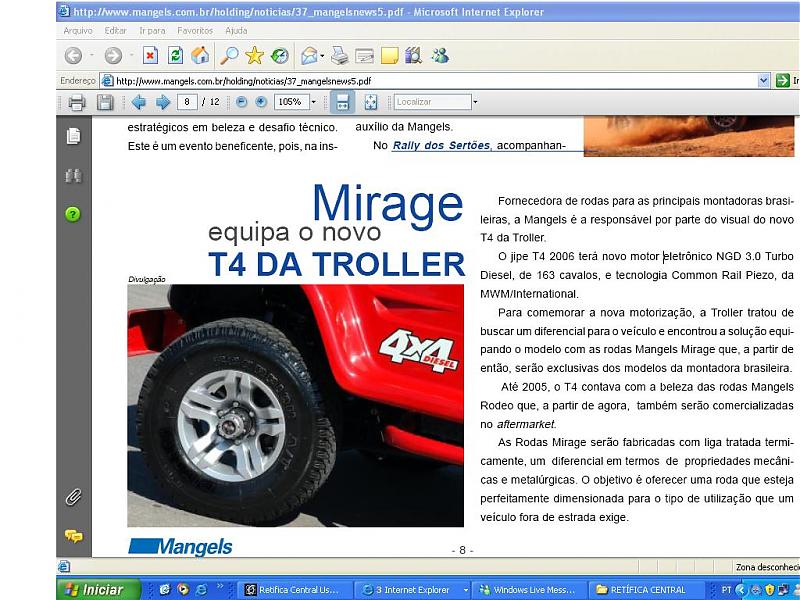Open the Back button history dropdown arrow
Screen dimensions: 800x600
point(92,55)
